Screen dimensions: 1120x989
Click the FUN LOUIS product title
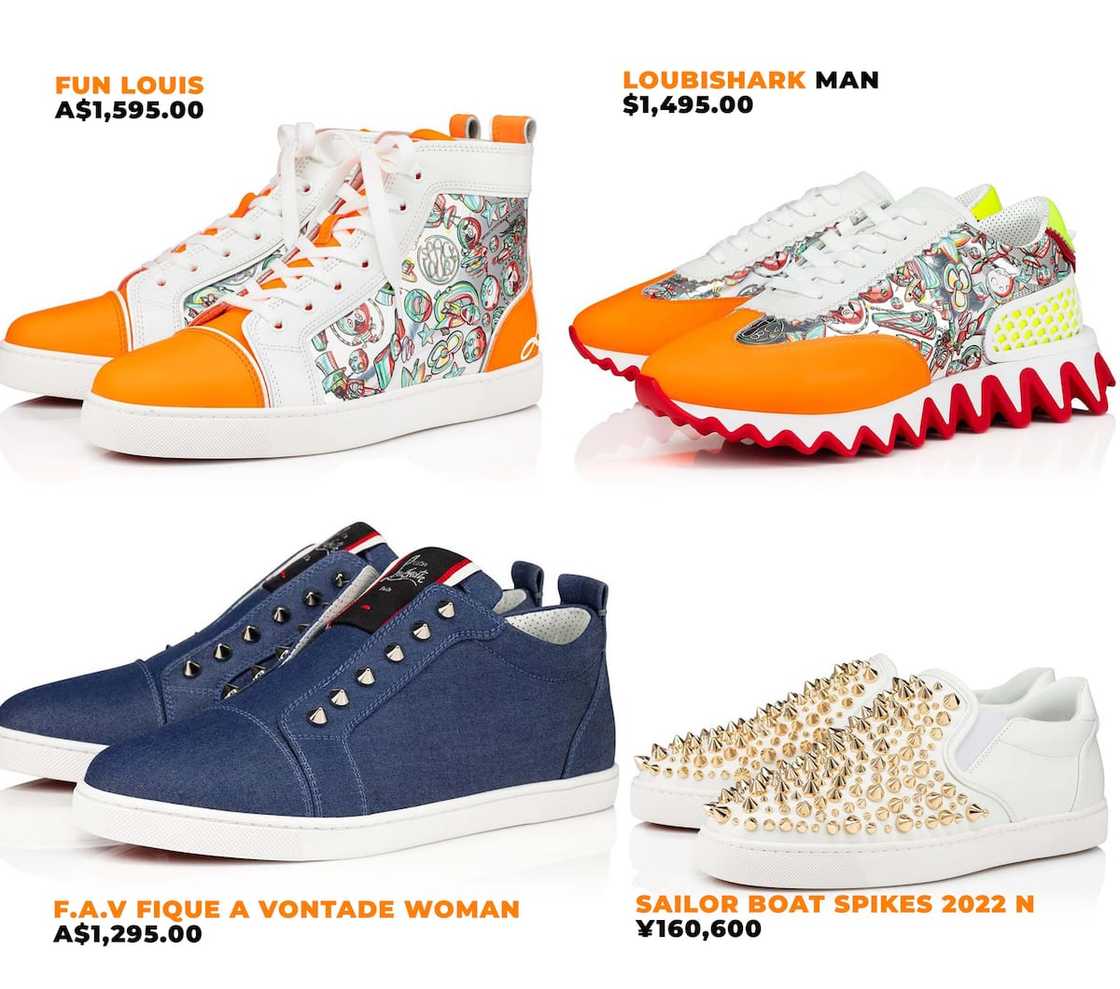point(129,85)
